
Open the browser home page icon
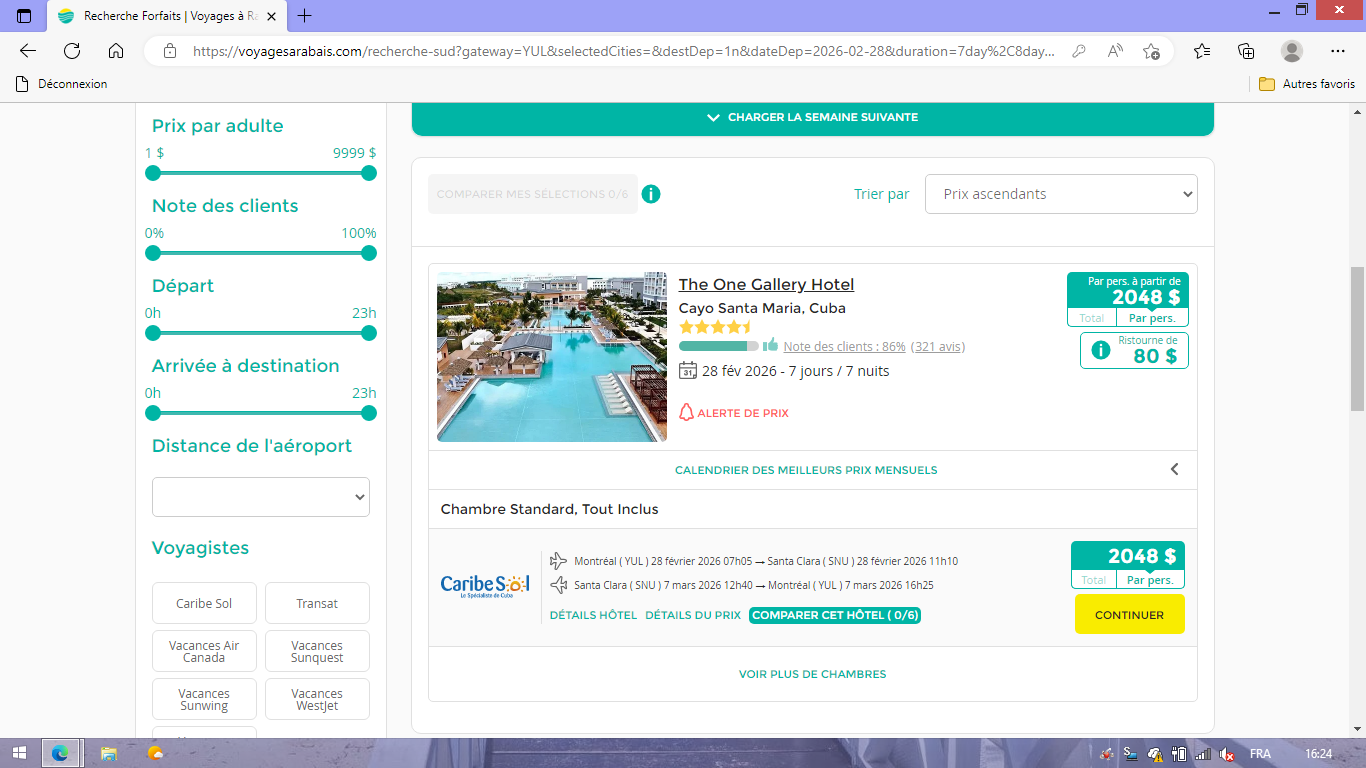[x=116, y=51]
